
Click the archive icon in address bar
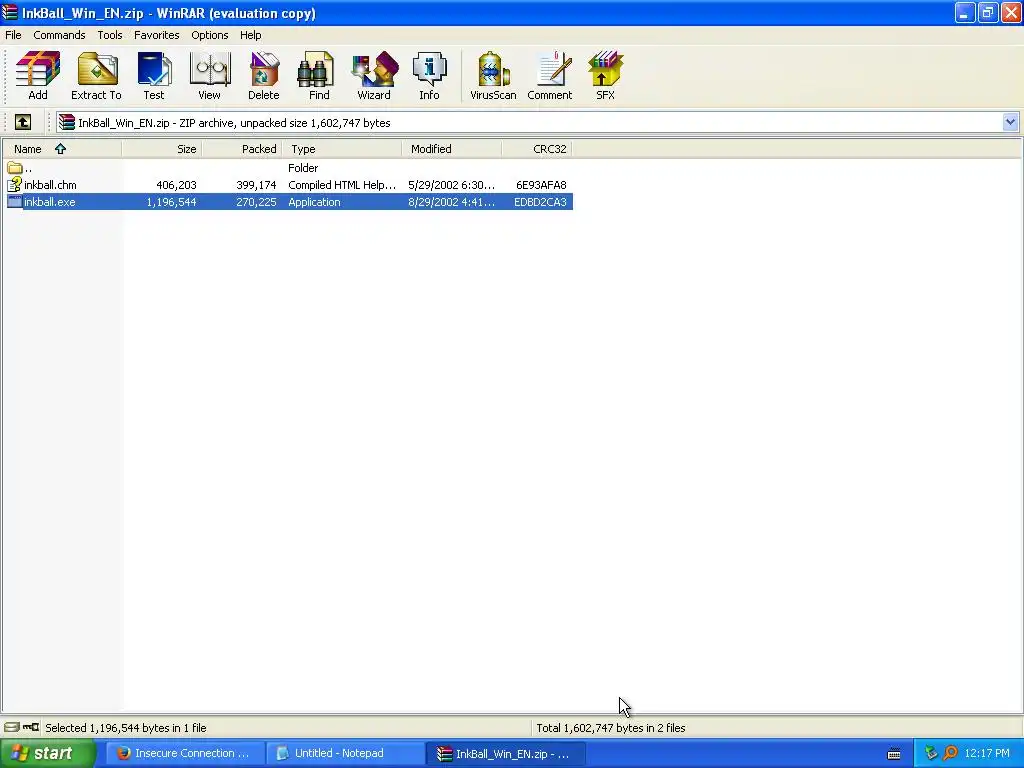click(67, 122)
